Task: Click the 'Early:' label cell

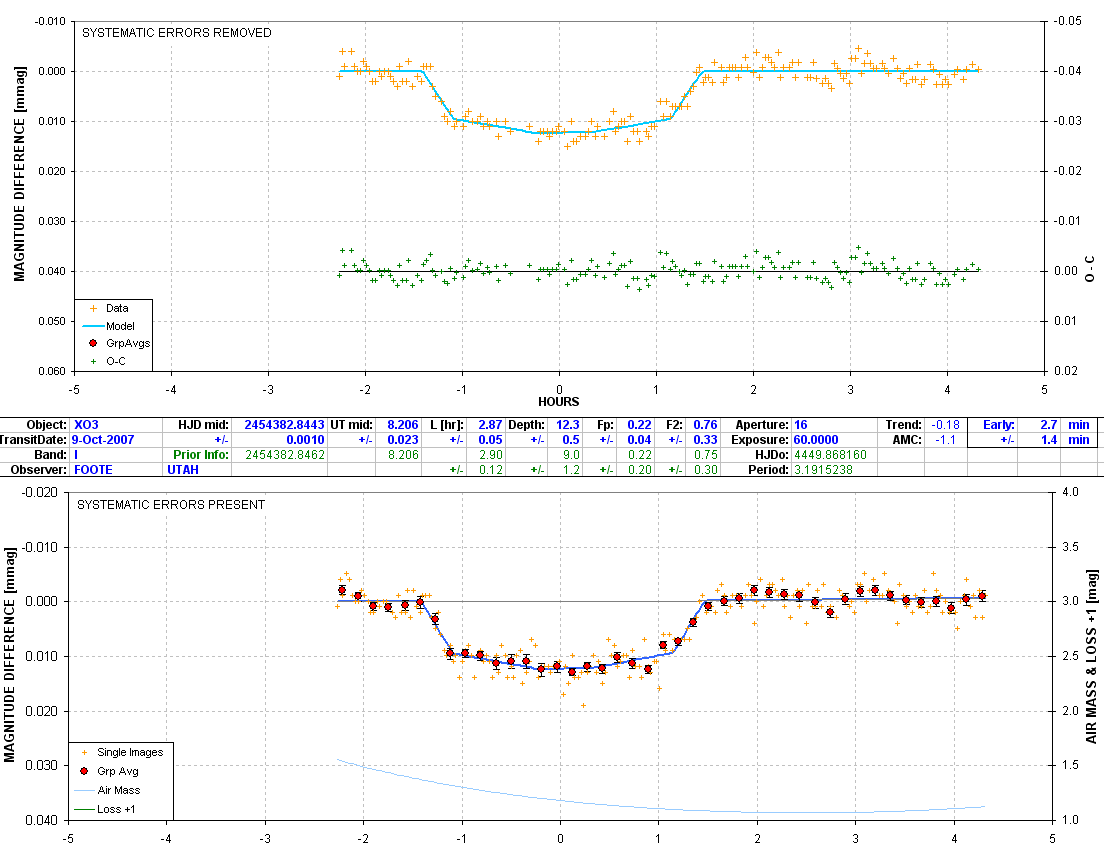Action: (x=998, y=424)
